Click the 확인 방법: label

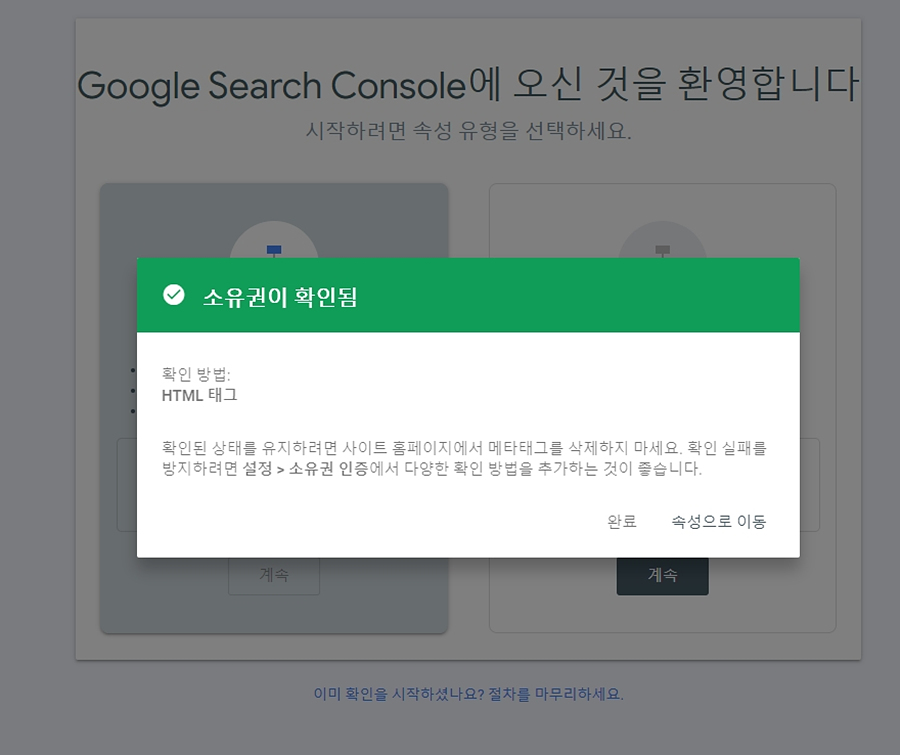(196, 374)
